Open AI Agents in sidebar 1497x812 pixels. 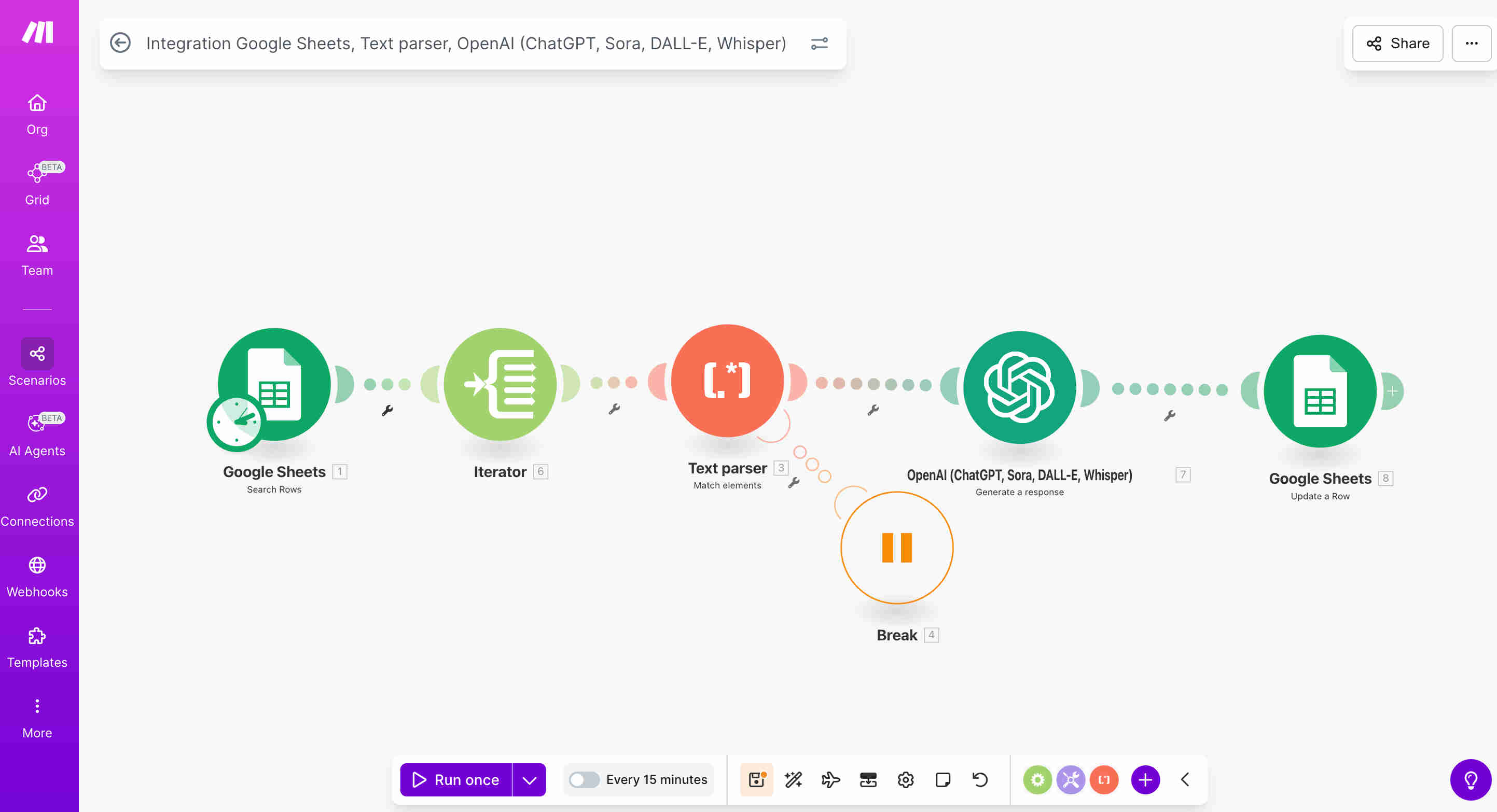coord(37,436)
